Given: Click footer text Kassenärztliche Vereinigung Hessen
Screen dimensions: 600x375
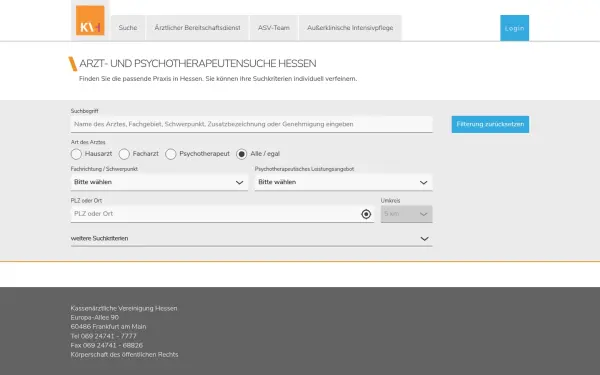Looking at the screenshot, I should coord(124,308).
